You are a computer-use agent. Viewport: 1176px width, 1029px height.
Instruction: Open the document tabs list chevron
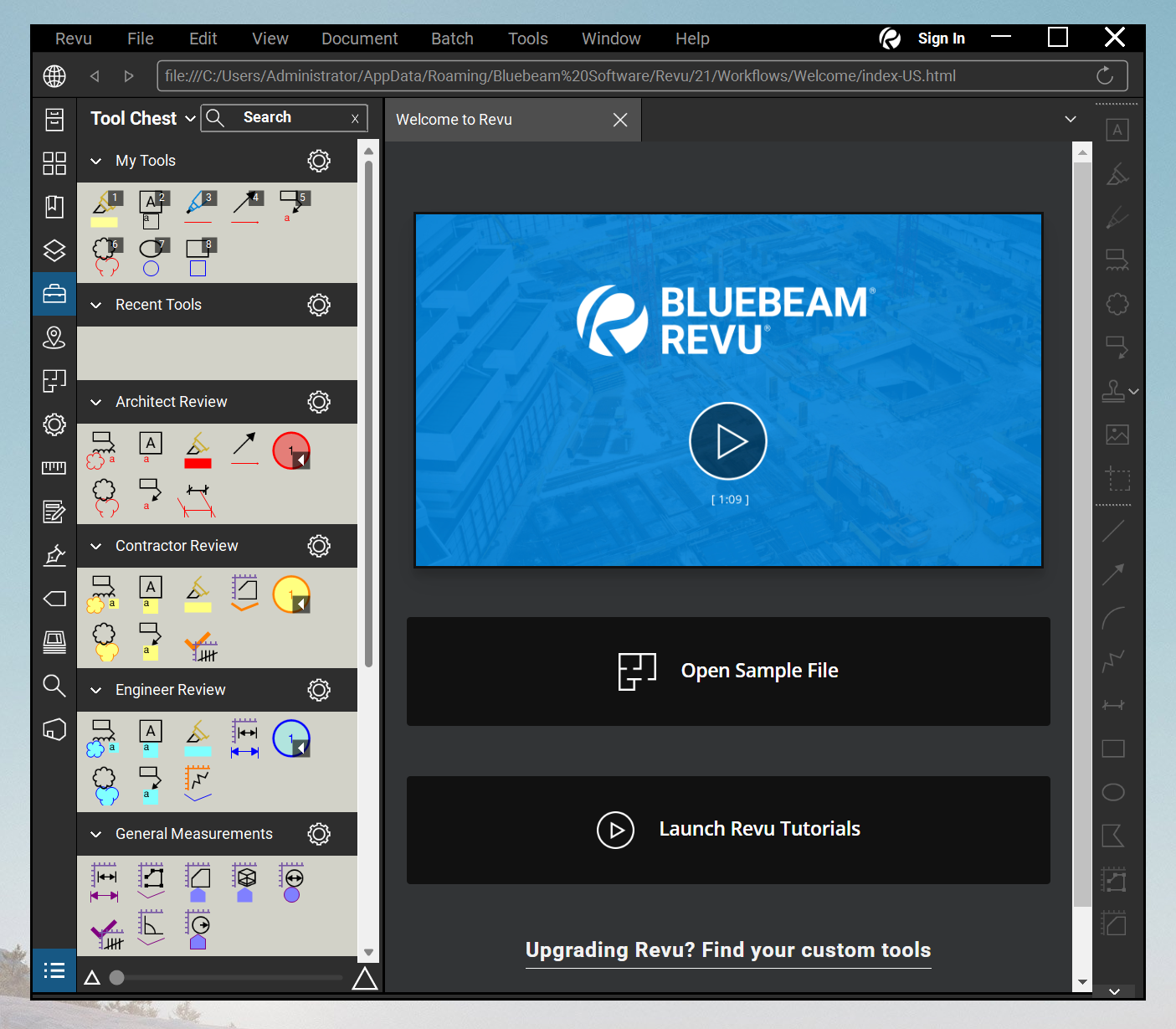1070,119
